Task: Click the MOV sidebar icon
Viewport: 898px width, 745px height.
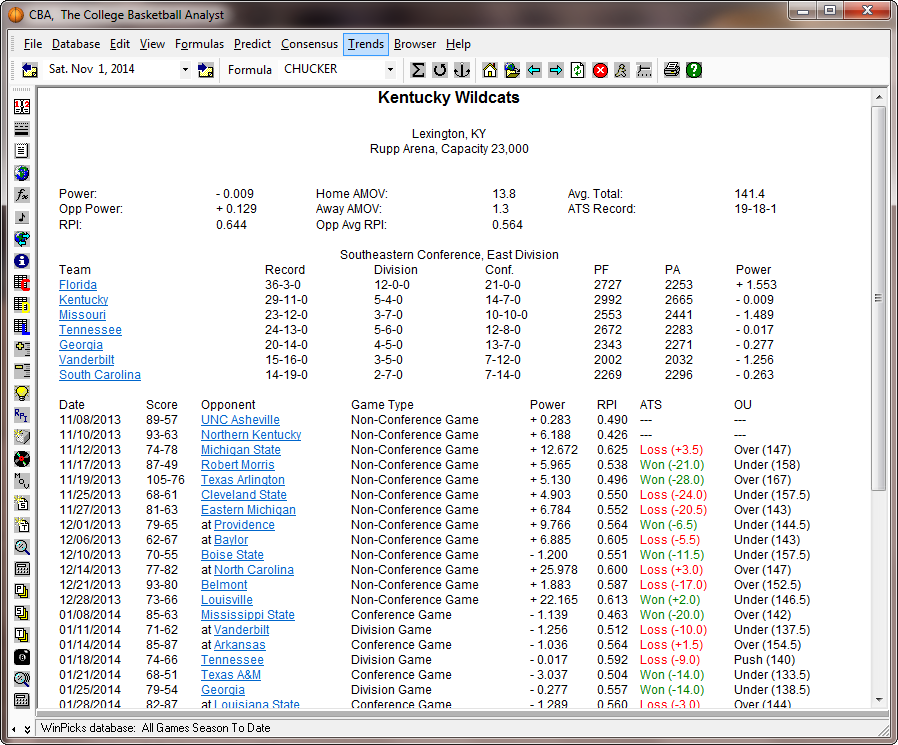Action: pos(22,481)
